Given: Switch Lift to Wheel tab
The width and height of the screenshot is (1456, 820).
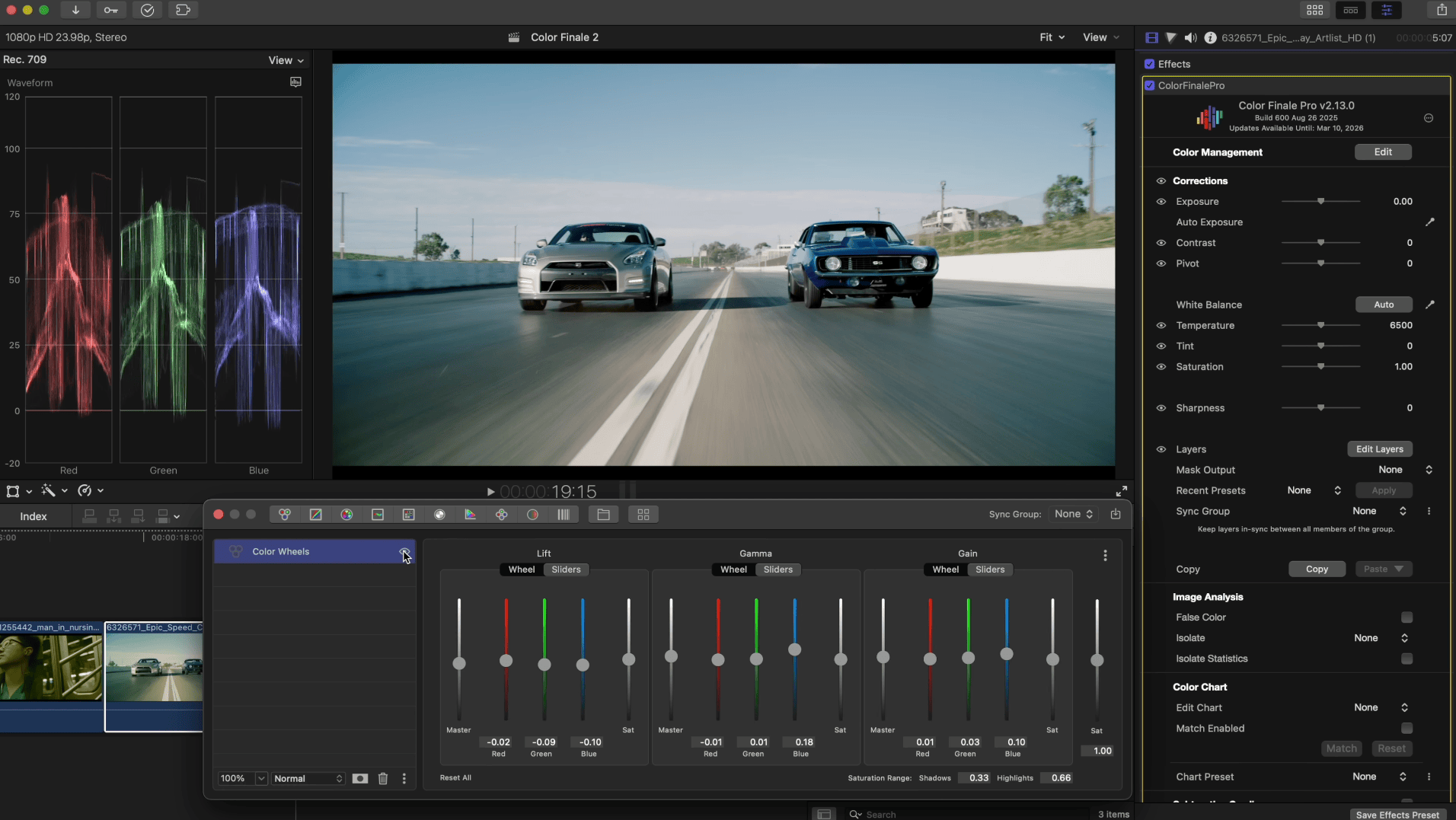Looking at the screenshot, I should click(522, 570).
